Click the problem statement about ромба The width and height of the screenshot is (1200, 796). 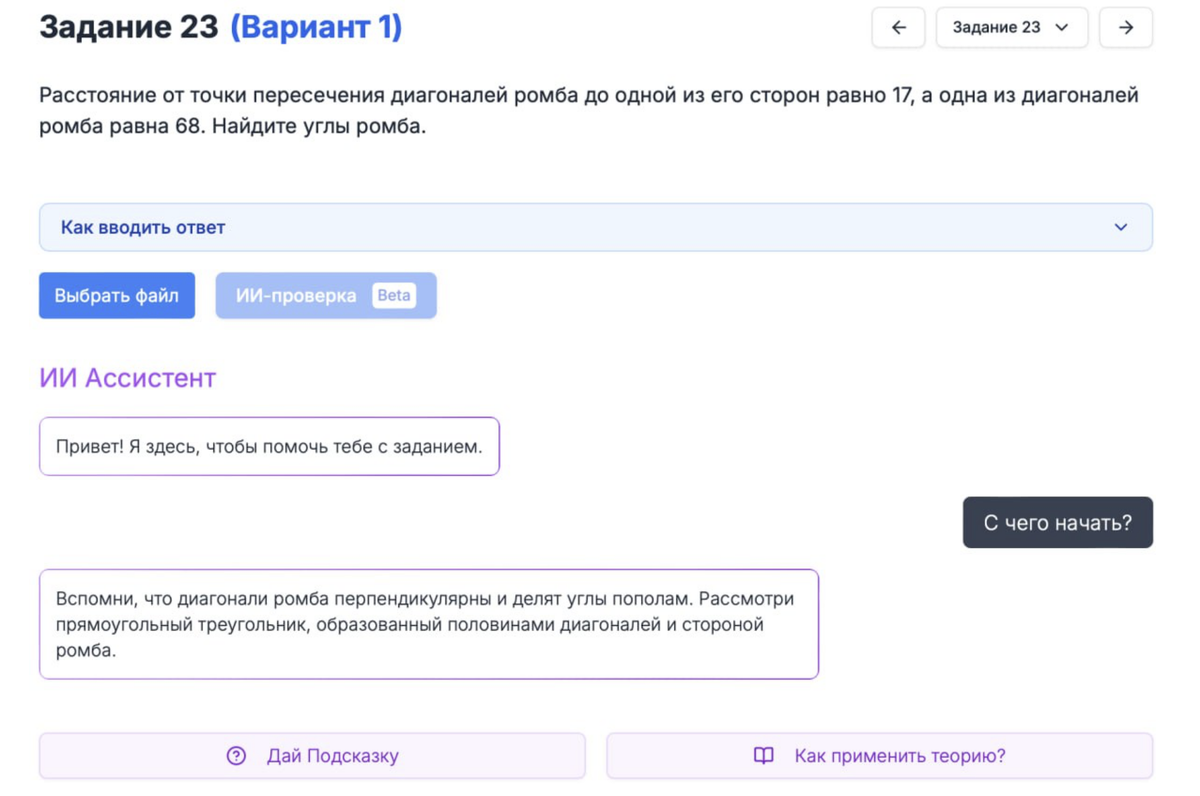point(589,111)
